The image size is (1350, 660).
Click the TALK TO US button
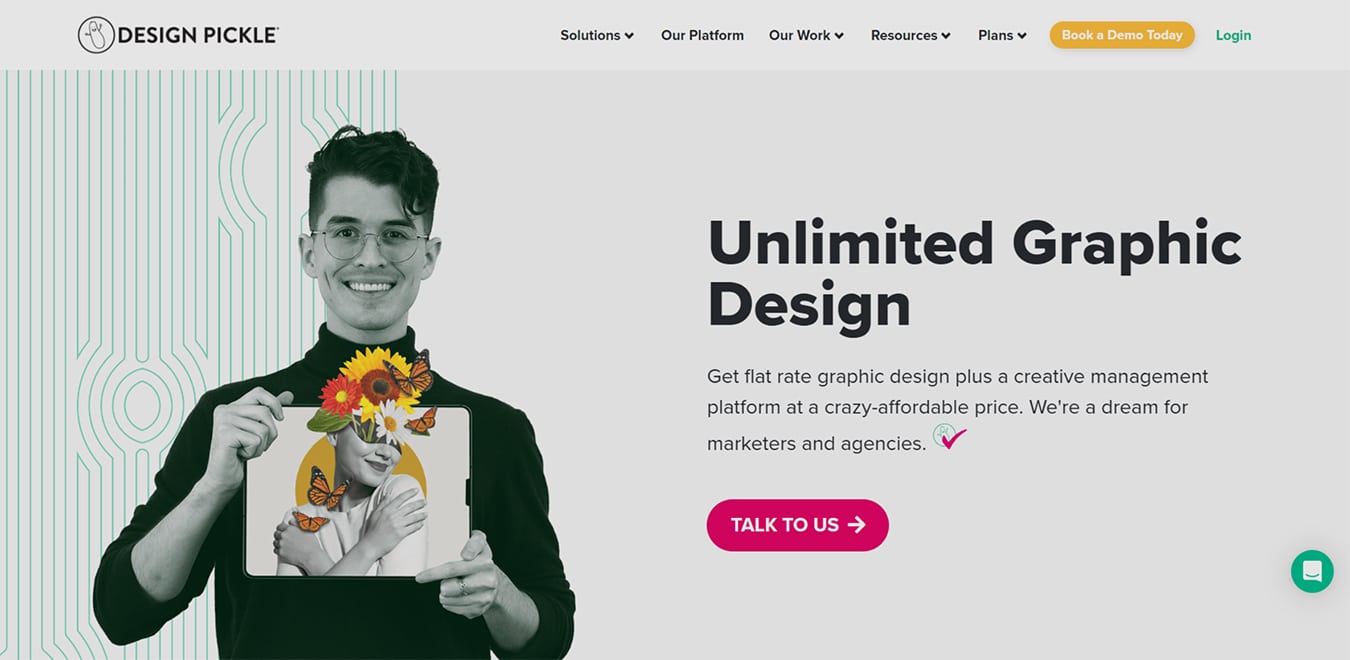point(798,525)
